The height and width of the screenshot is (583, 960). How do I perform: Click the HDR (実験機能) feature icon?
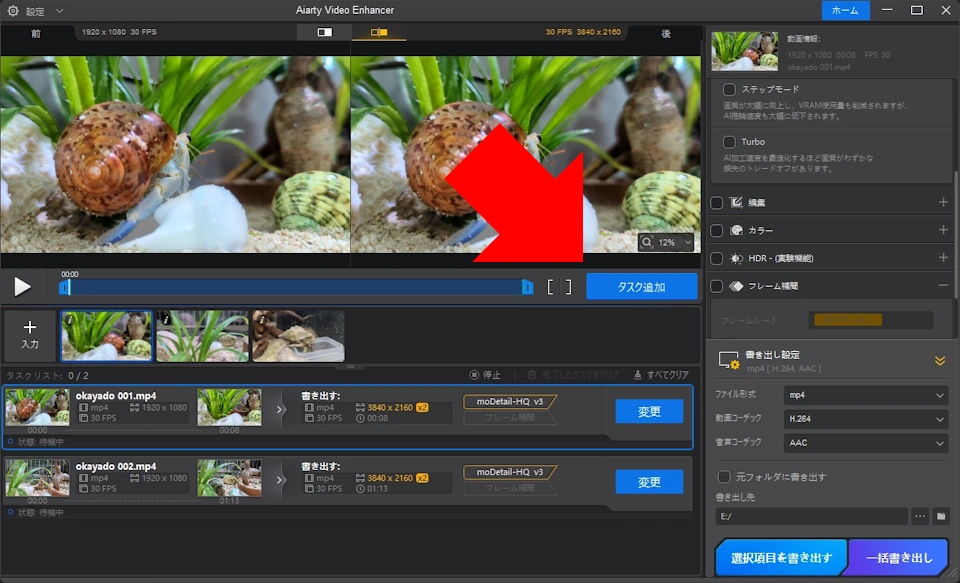[737, 258]
